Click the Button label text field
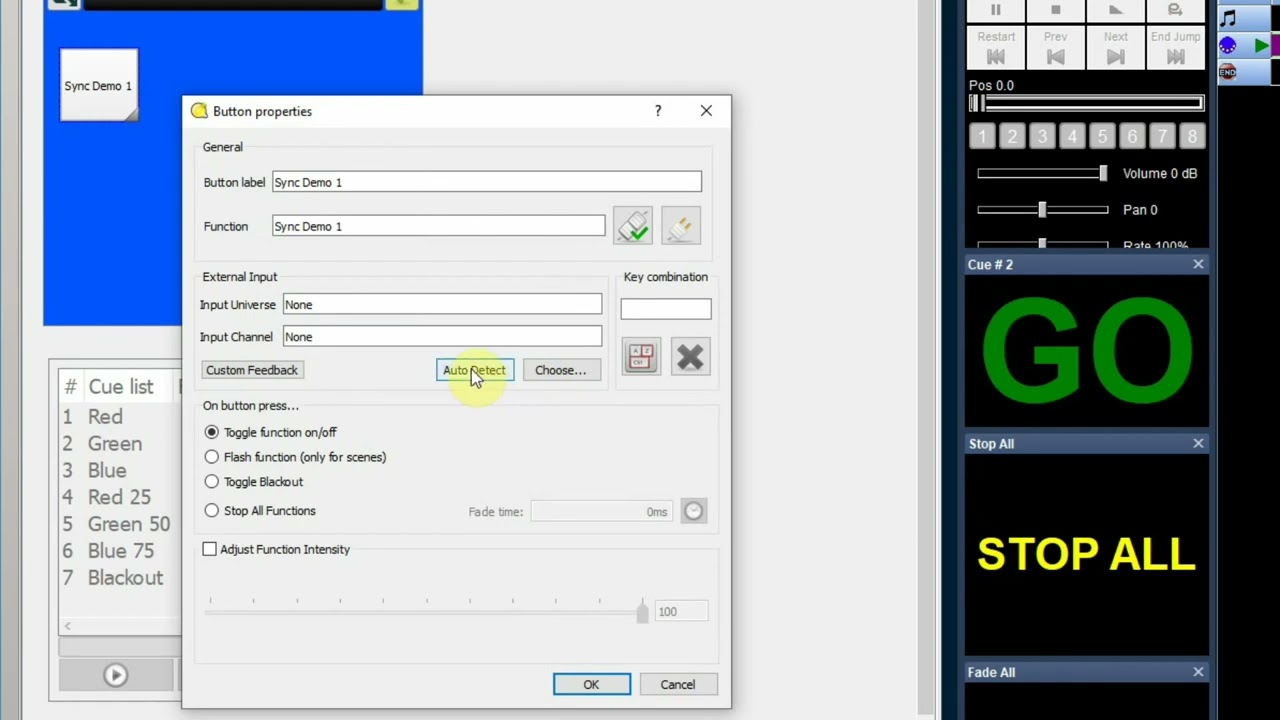Image resolution: width=1280 pixels, height=720 pixels. [487, 182]
